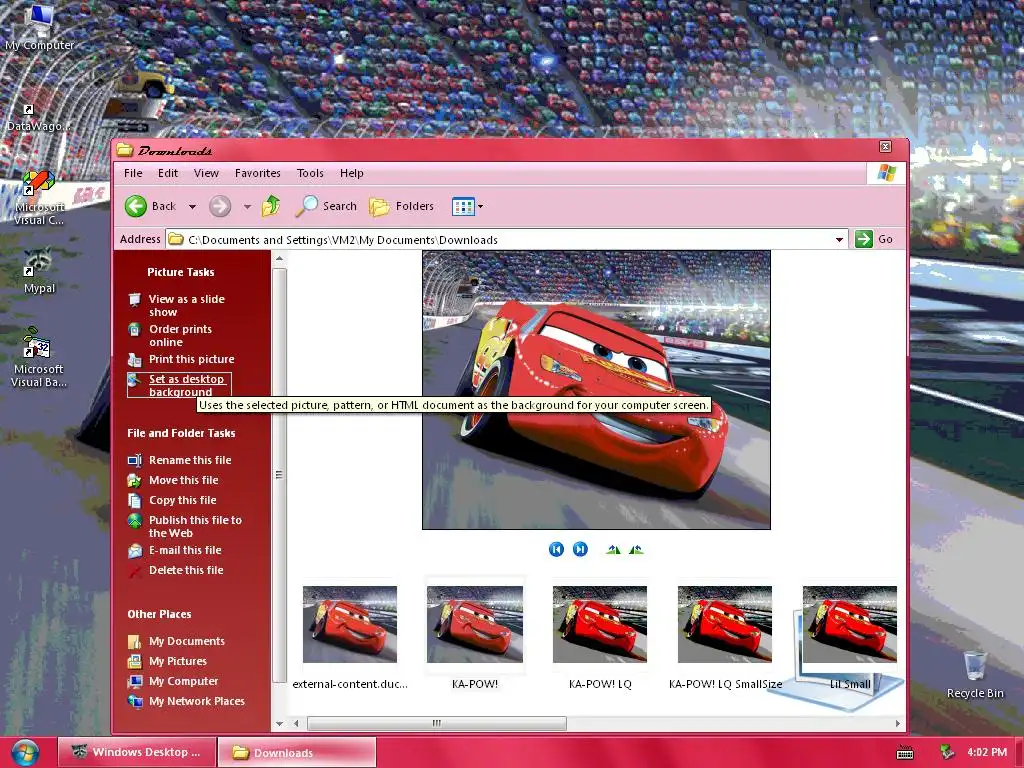This screenshot has width=1024, height=768.
Task: Click the Views grid icon
Action: tap(463, 207)
